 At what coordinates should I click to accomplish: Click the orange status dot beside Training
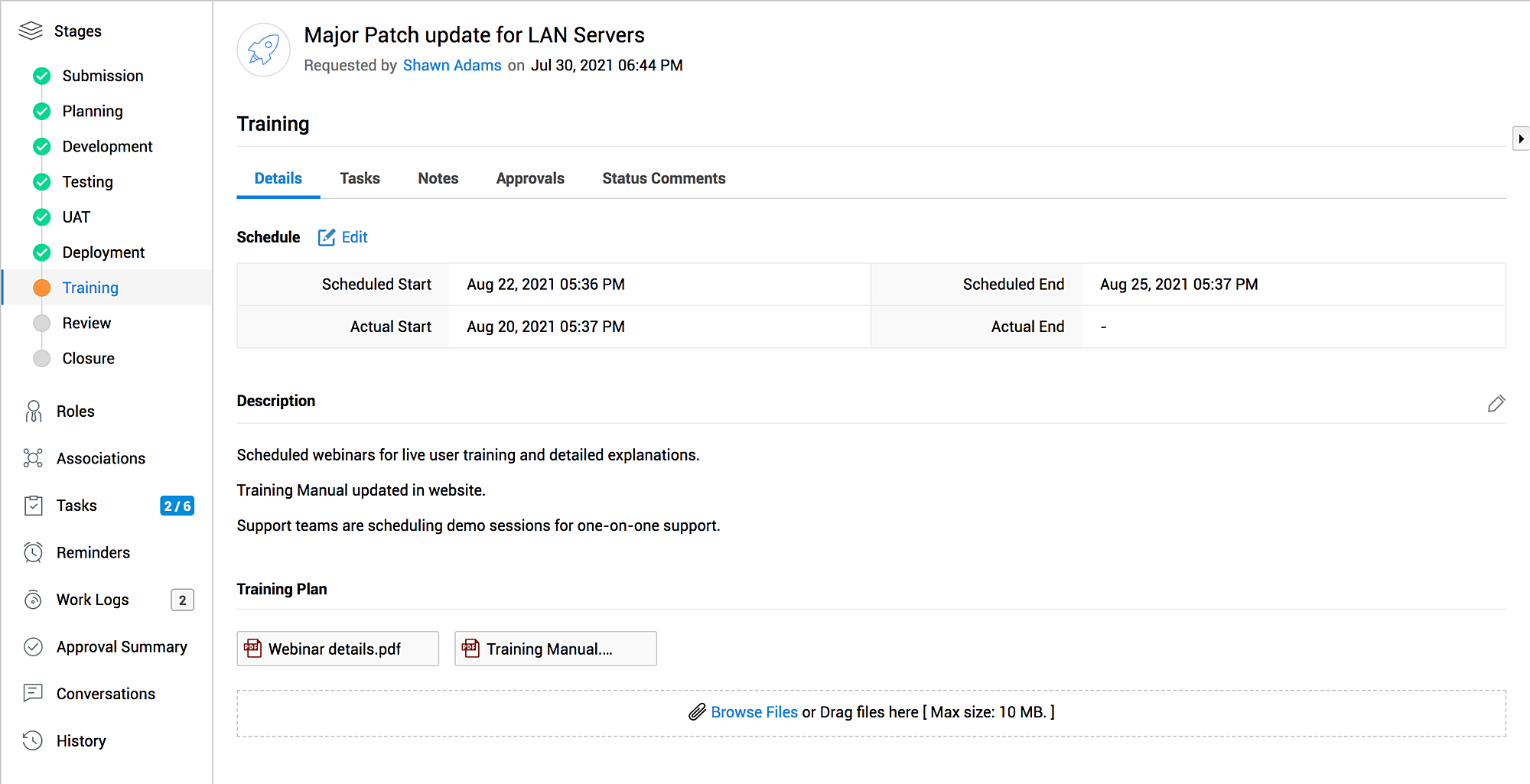pyautogui.click(x=42, y=288)
